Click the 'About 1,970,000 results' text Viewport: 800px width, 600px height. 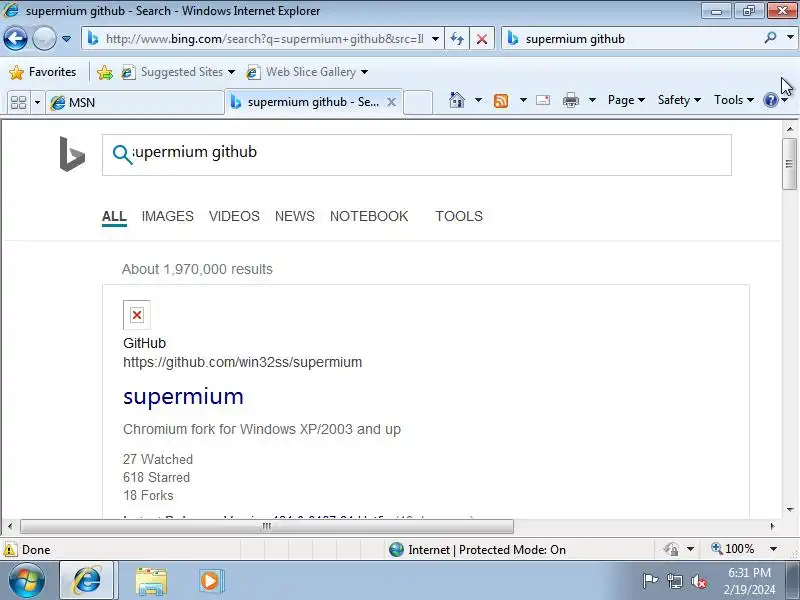[197, 269]
